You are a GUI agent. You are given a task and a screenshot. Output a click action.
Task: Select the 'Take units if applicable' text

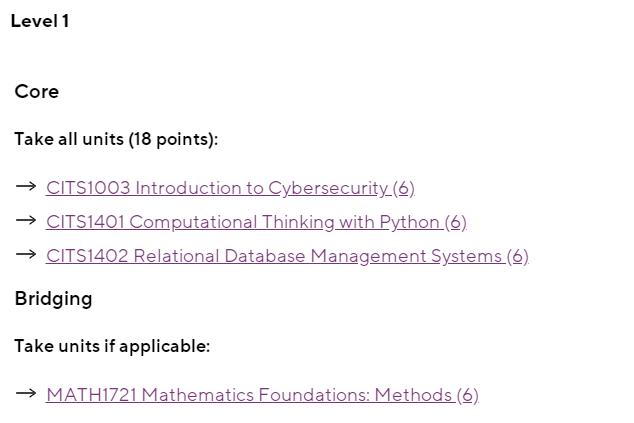[x=112, y=346]
